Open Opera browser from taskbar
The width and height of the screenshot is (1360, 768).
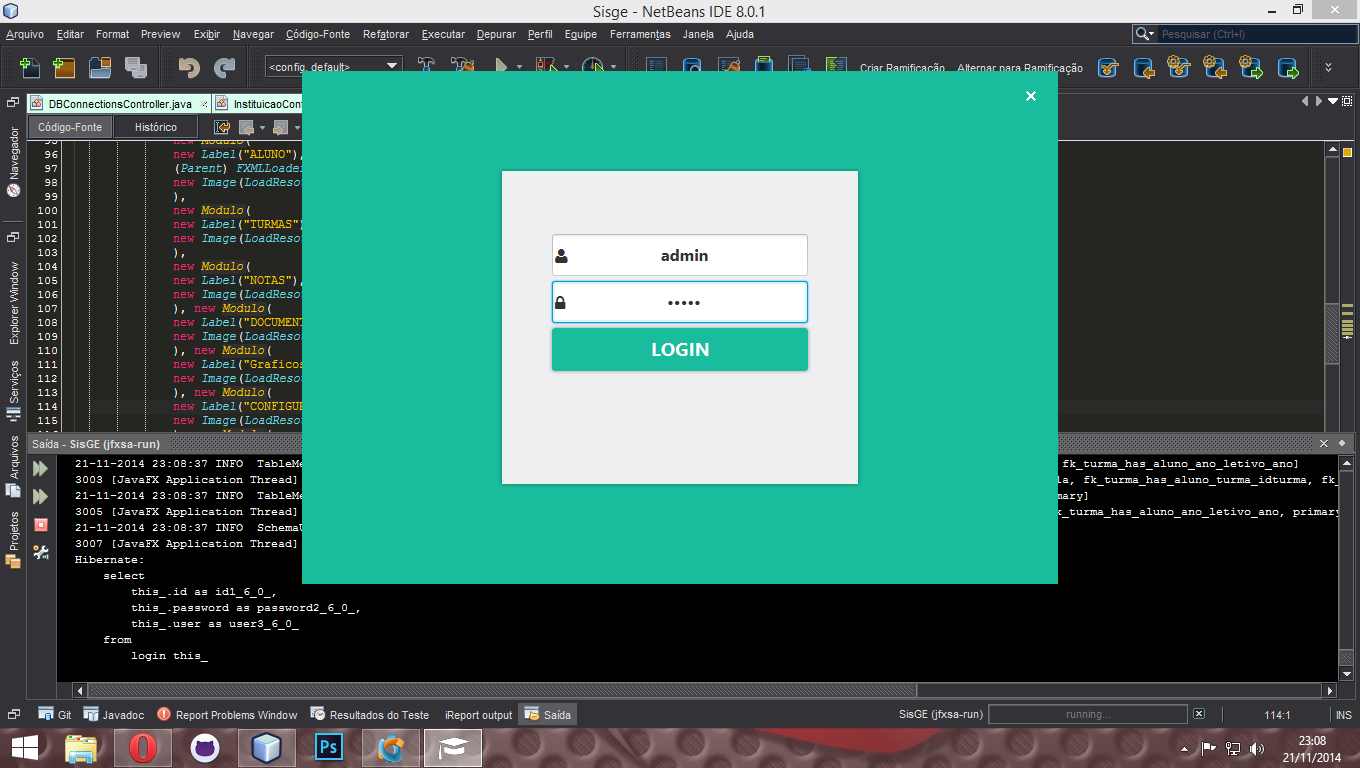click(143, 748)
